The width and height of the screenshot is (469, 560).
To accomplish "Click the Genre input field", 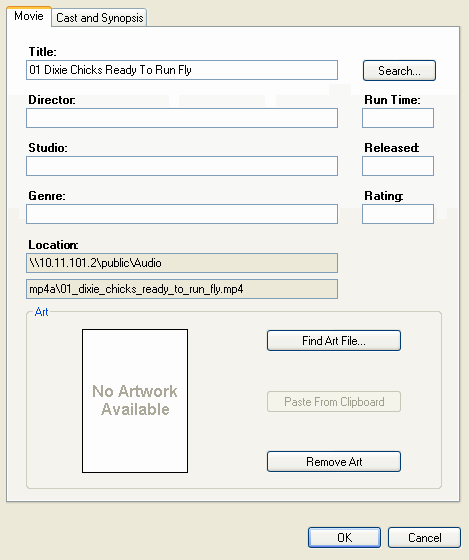I will 182,214.
